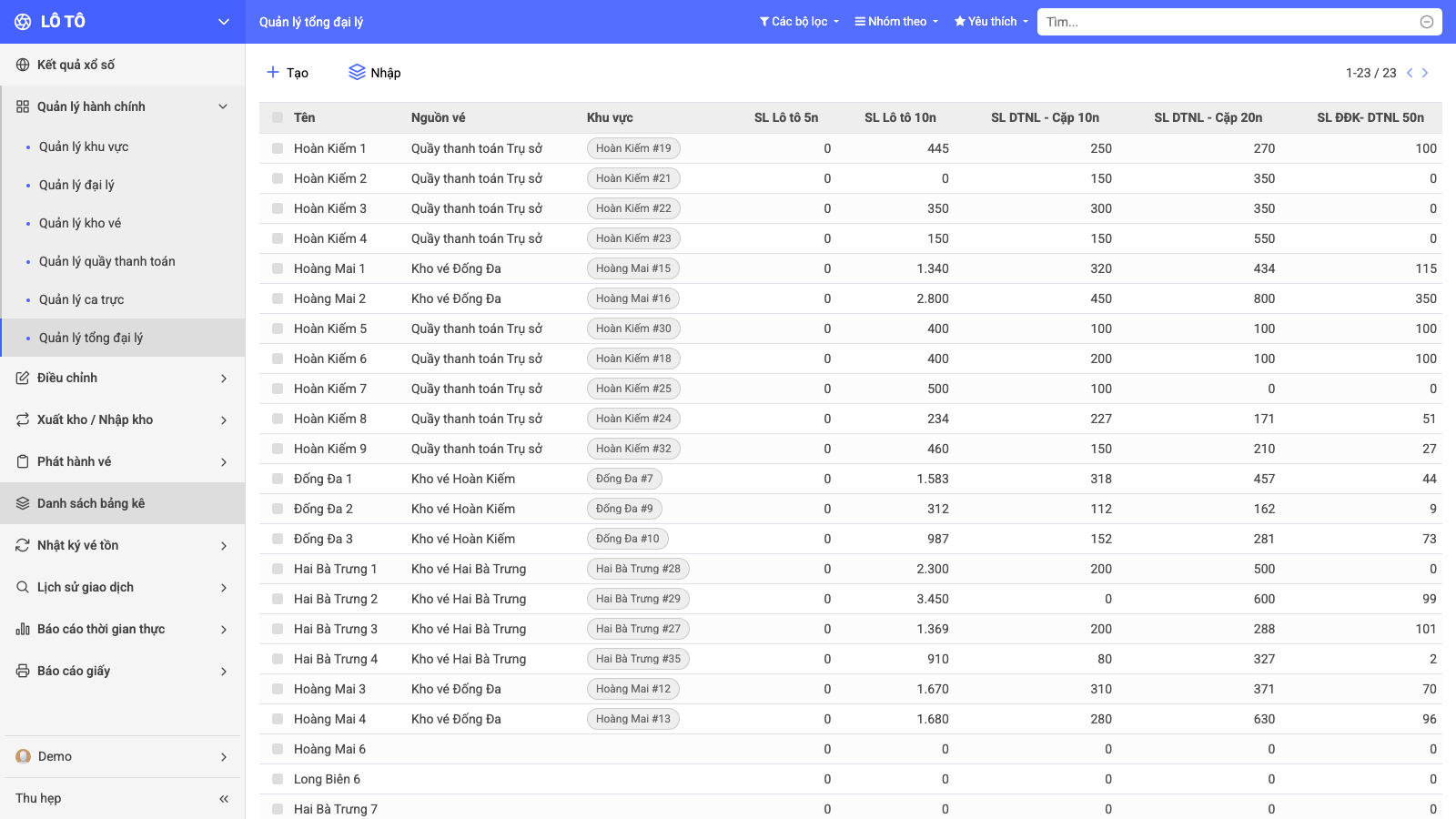Open the Nhóm theo grouping dropdown
The height and width of the screenshot is (819, 1456).
(x=896, y=22)
